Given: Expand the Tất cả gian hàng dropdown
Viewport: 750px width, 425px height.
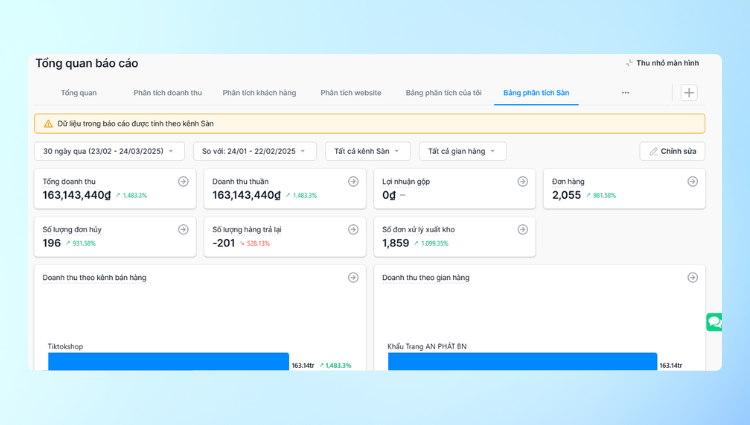Looking at the screenshot, I should click(463, 151).
